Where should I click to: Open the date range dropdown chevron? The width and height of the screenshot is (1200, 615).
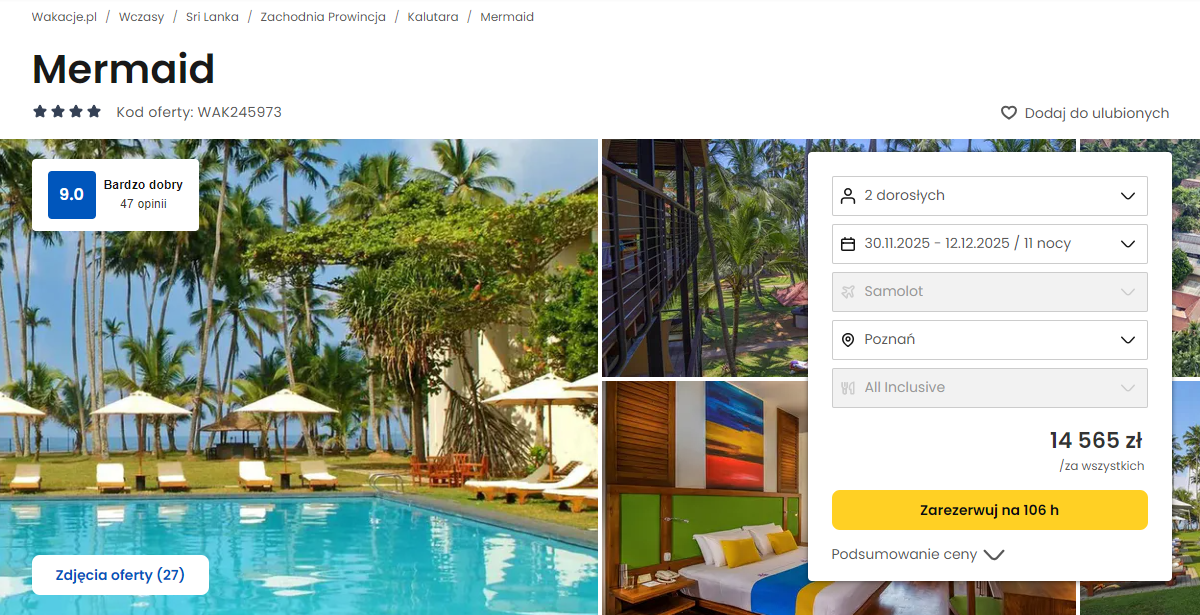pyautogui.click(x=1128, y=243)
